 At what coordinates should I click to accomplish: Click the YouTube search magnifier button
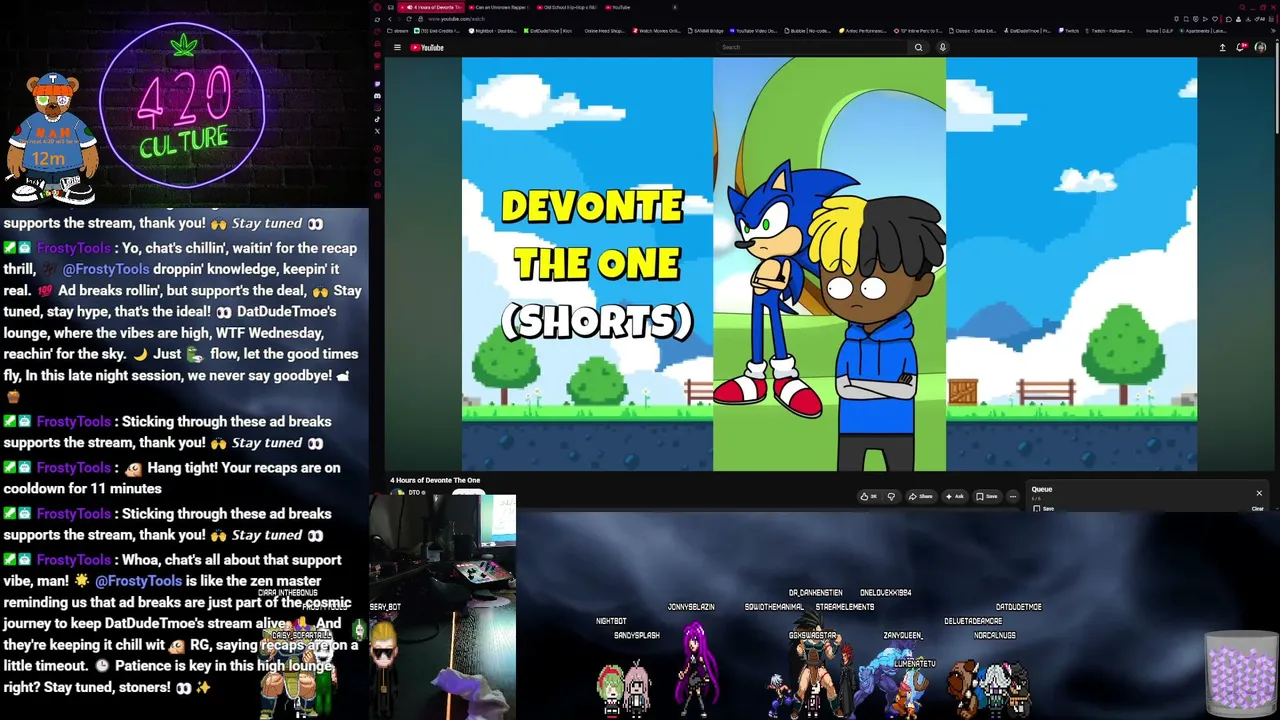click(918, 47)
